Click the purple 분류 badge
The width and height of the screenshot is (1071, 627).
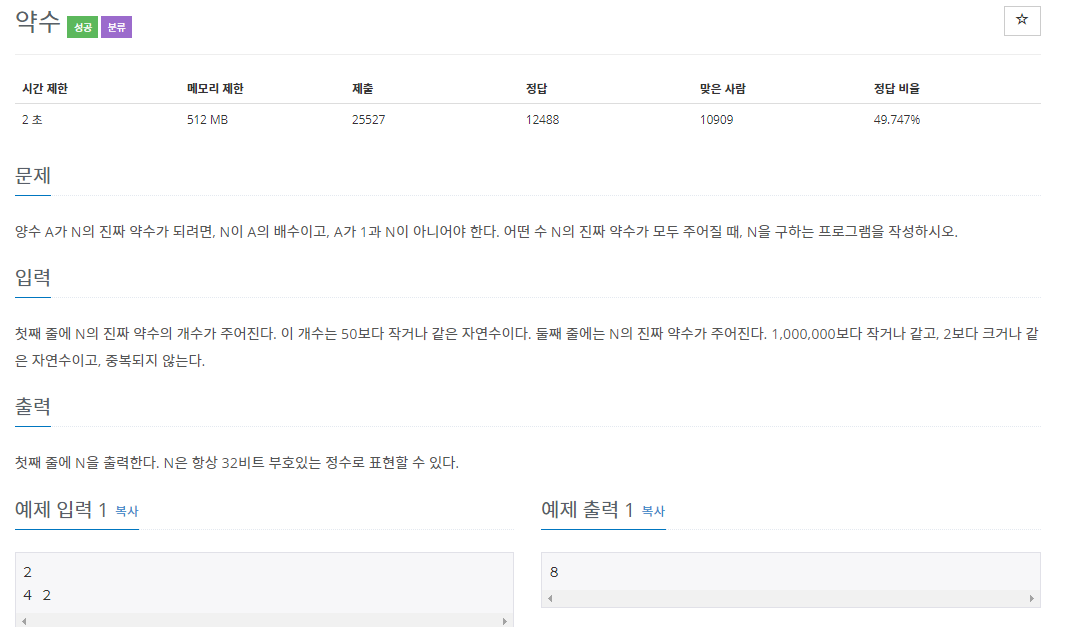click(x=116, y=27)
